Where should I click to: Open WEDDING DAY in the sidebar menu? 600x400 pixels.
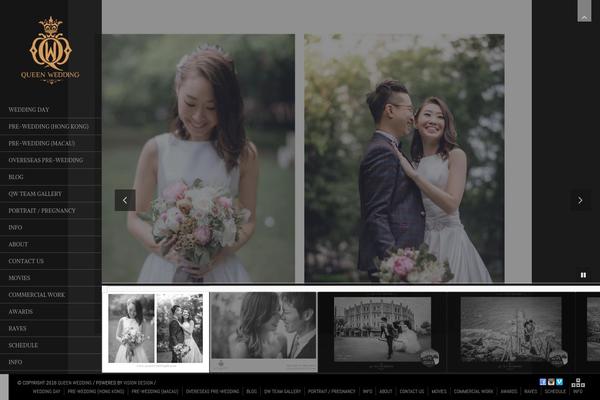pyautogui.click(x=29, y=109)
